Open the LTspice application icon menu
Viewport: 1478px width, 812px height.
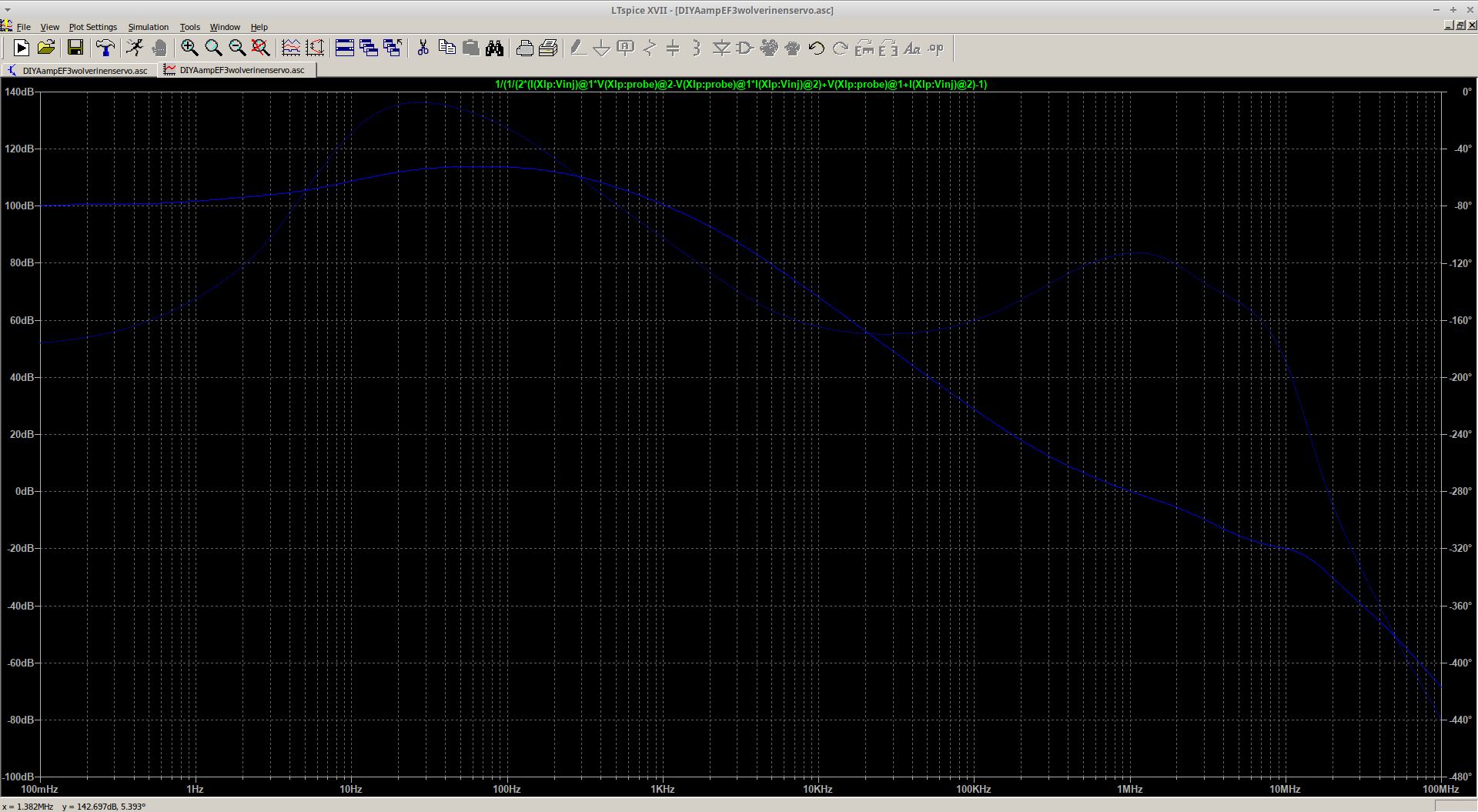tap(6, 26)
